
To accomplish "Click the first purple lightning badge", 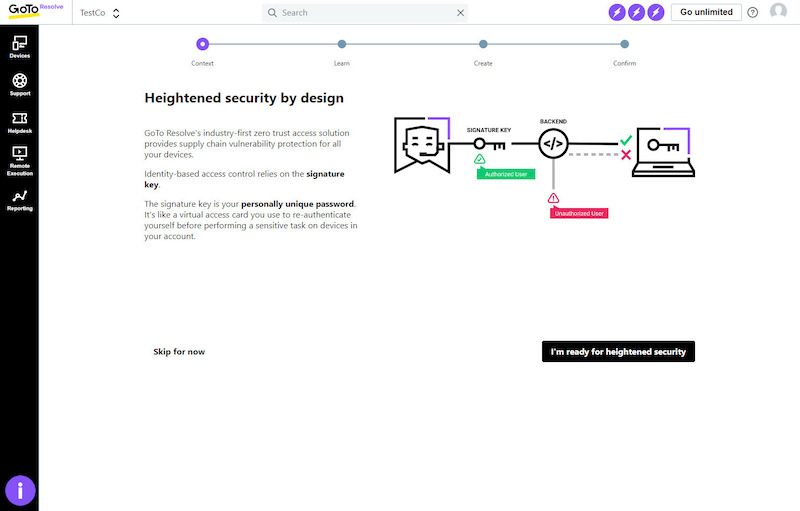I will [x=617, y=13].
